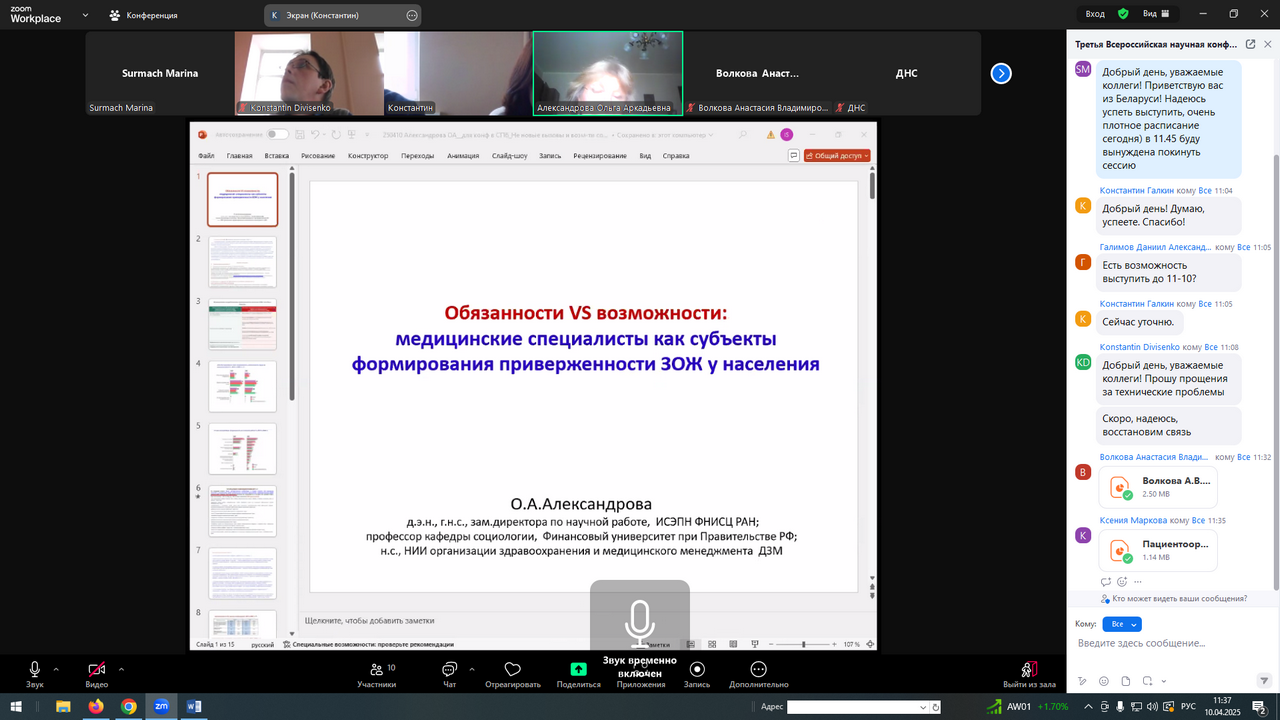
Task: Start recording via Запись
Action: tap(697, 675)
